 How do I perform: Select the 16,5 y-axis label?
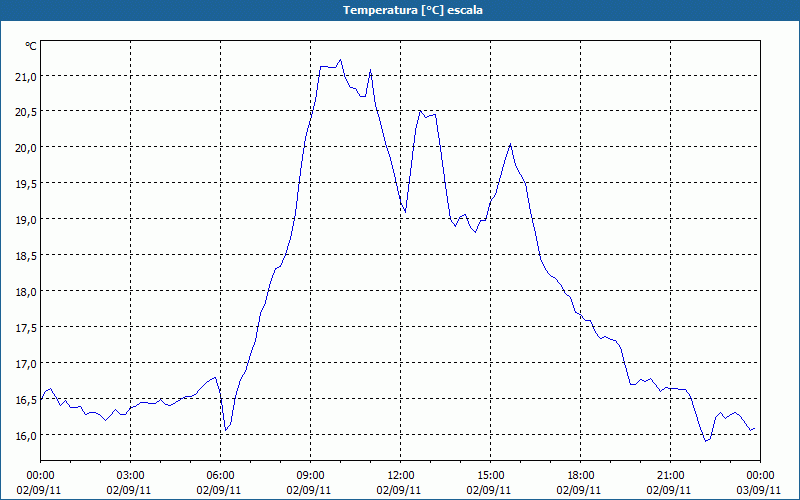click(26, 400)
